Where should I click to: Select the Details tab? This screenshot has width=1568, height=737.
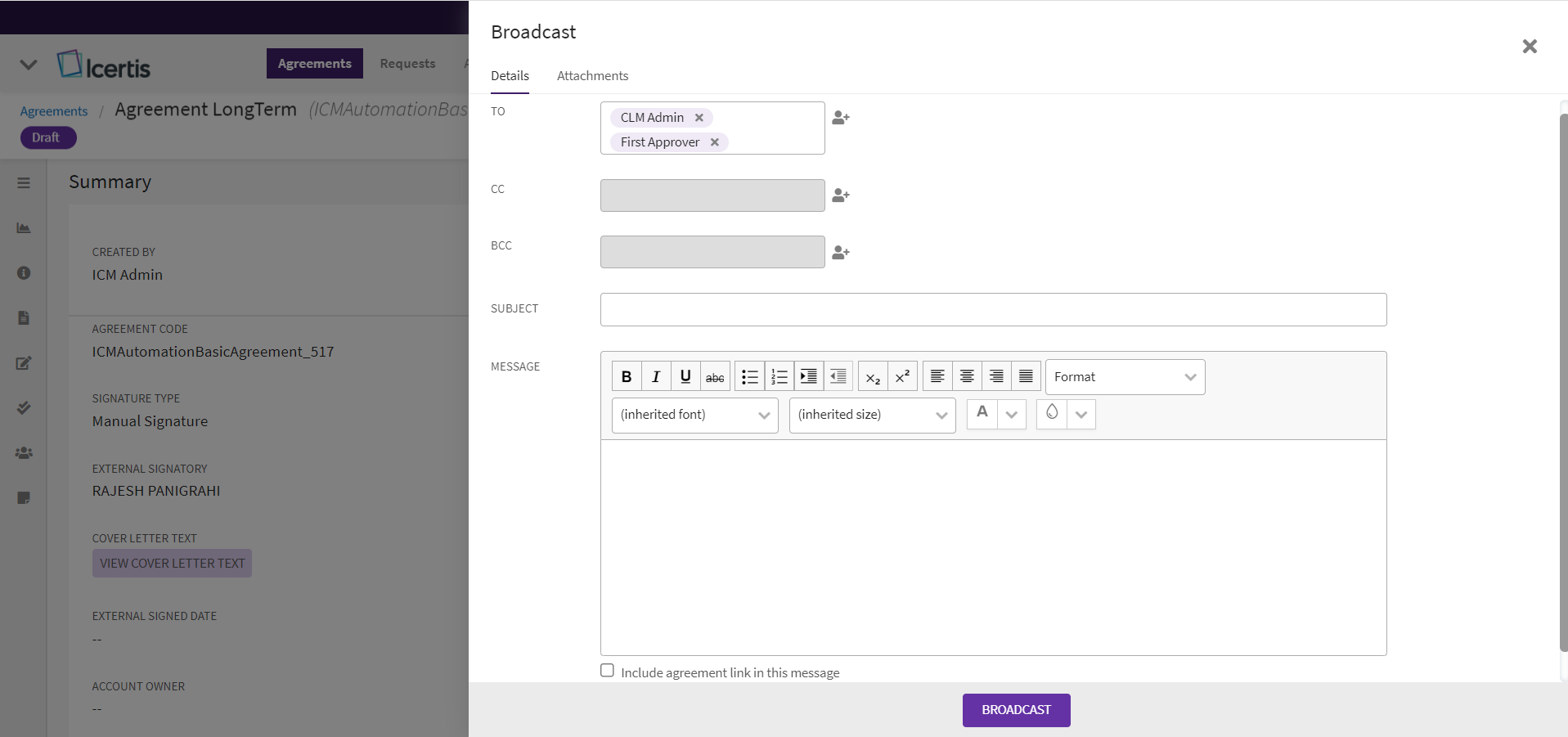[510, 76]
